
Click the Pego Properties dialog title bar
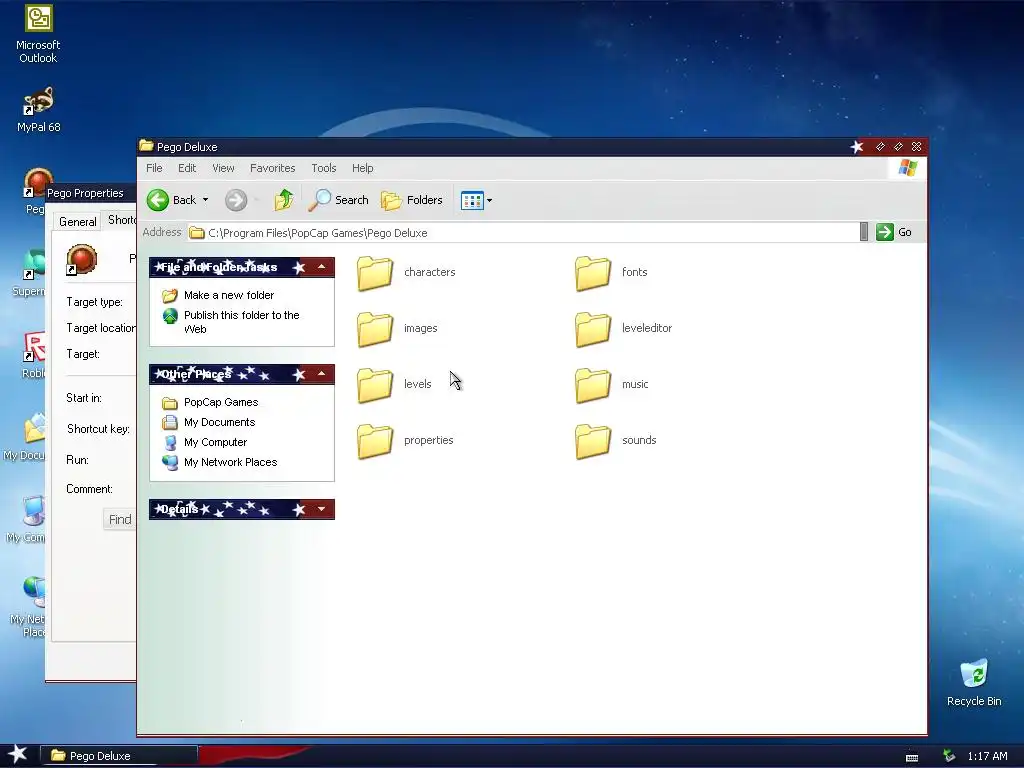click(90, 193)
